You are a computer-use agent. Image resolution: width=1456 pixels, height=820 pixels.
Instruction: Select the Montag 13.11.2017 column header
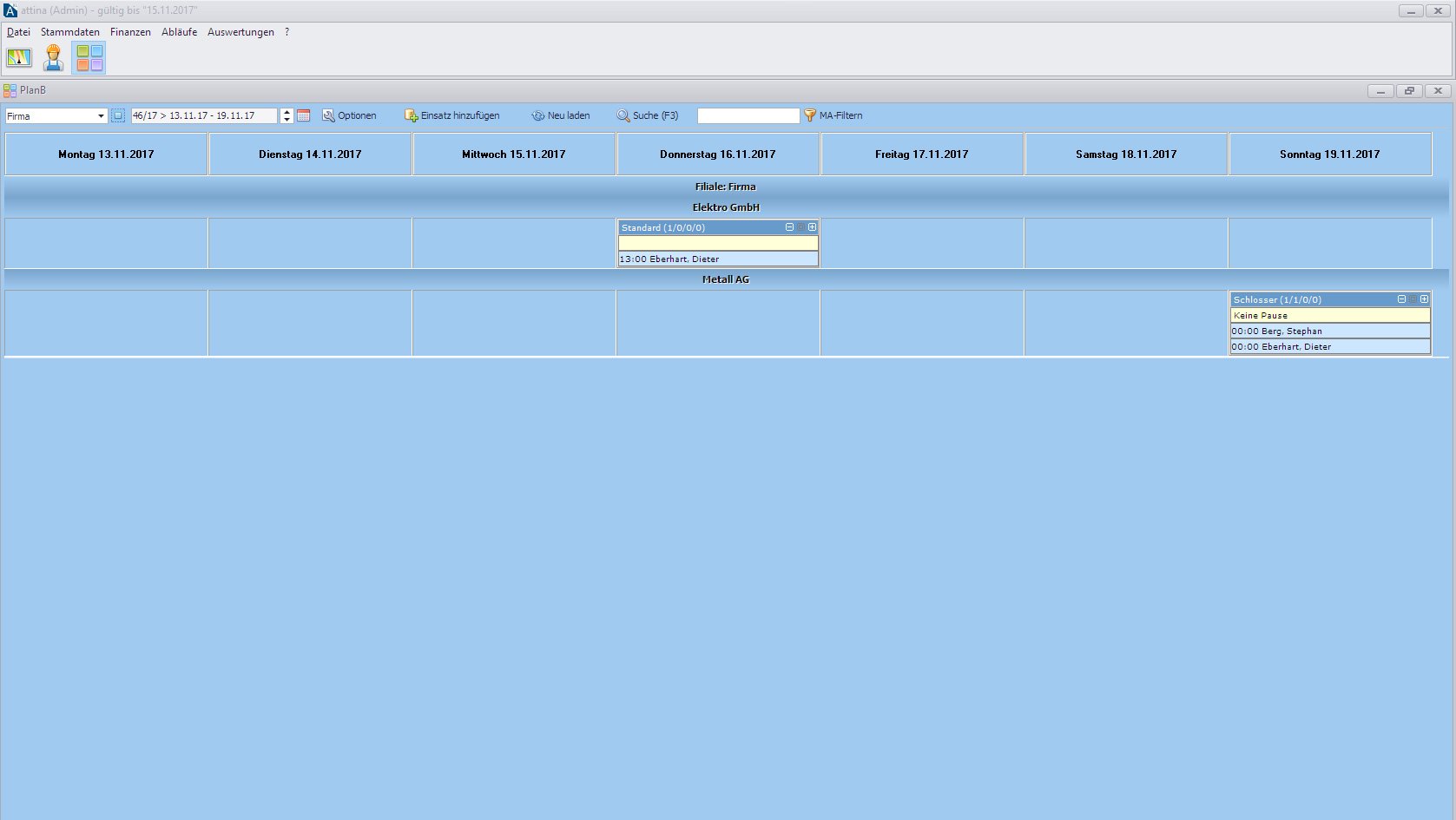pos(106,154)
